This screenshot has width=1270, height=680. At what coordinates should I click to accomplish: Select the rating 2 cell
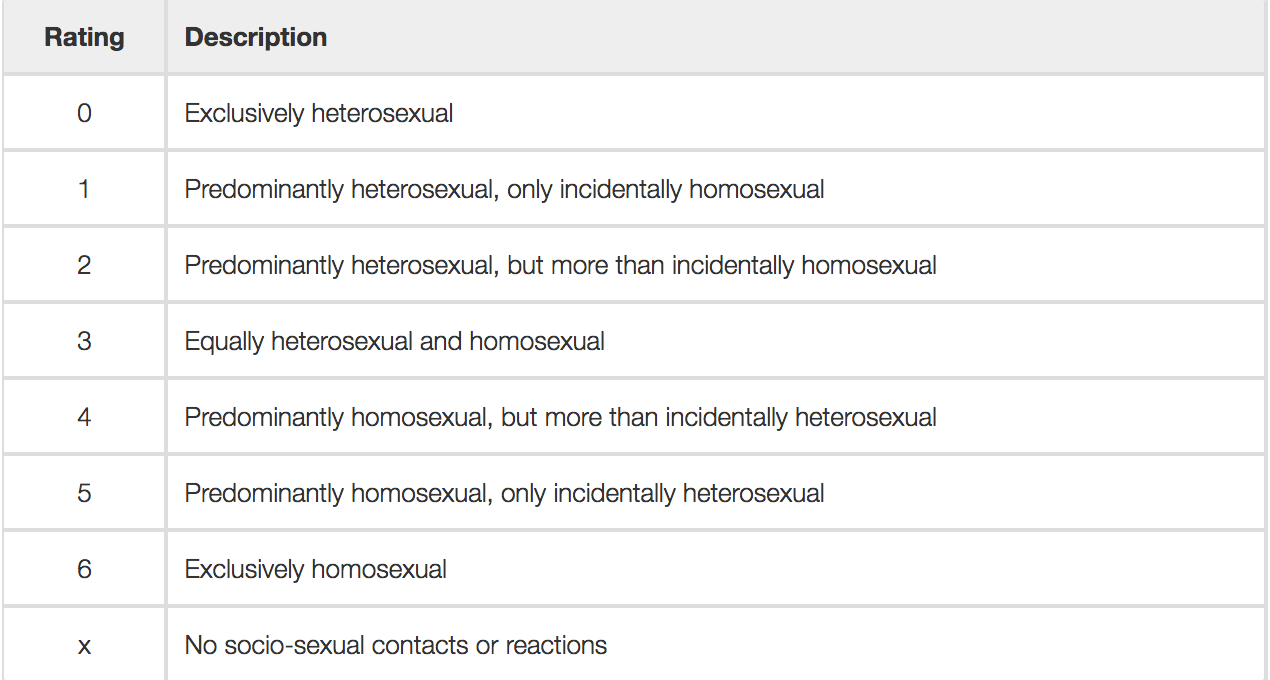(84, 265)
